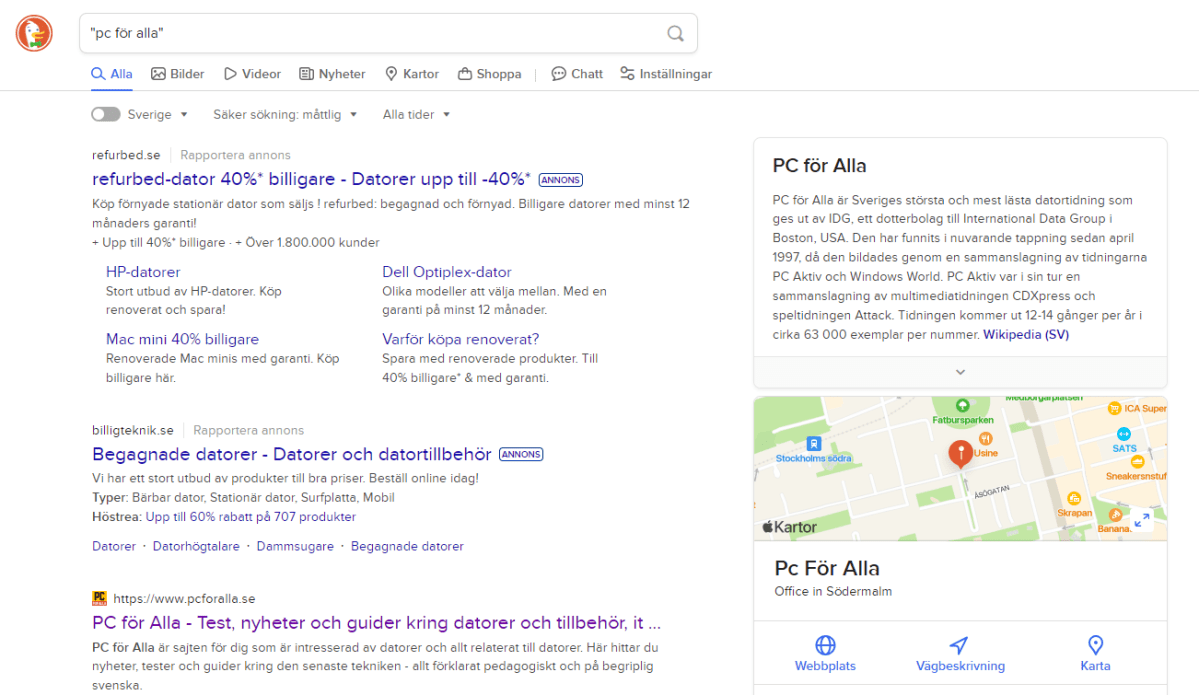Expand the PC för Alla info panel chevron
This screenshot has width=1199, height=695.
pos(959,371)
